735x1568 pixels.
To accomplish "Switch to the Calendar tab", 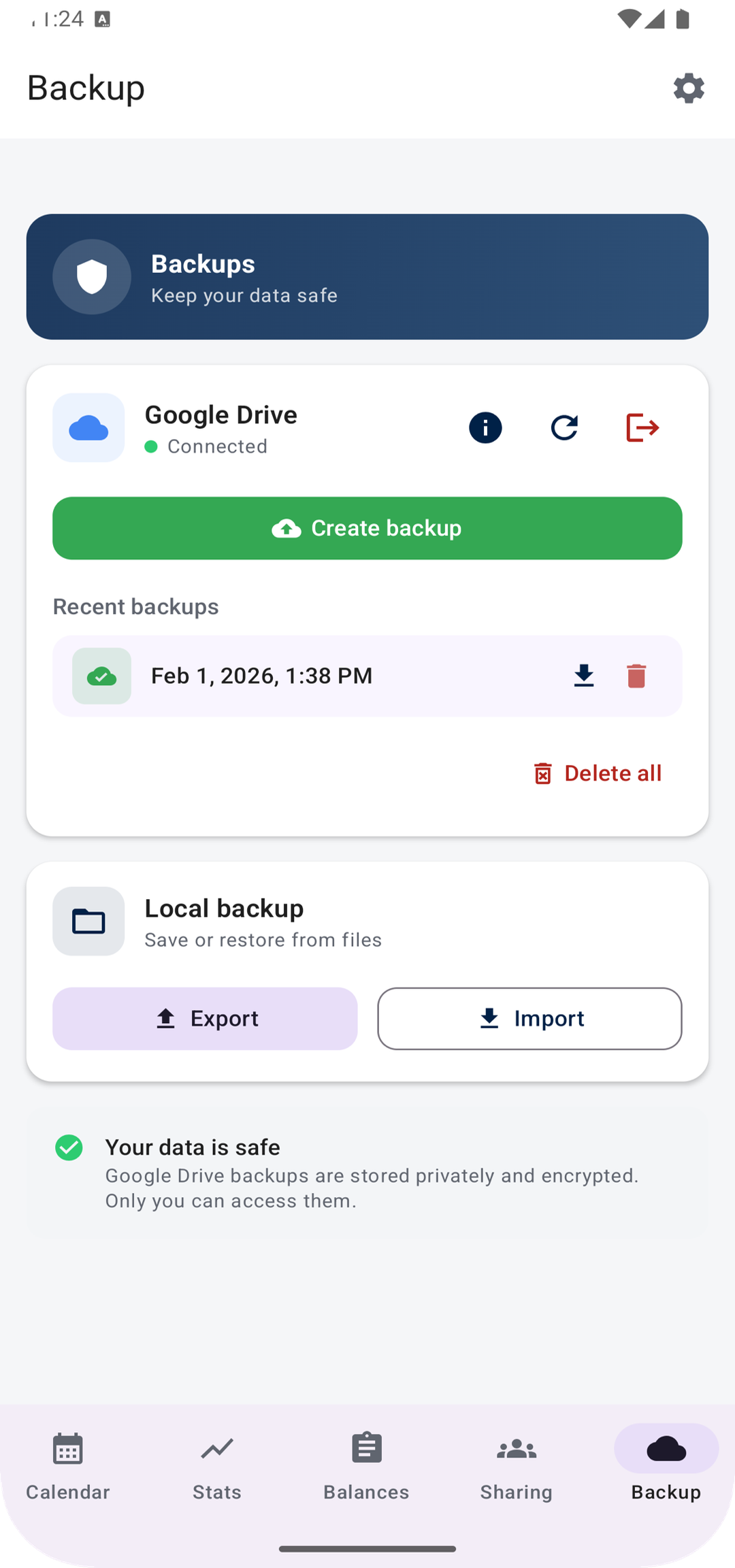I will pos(68,1466).
